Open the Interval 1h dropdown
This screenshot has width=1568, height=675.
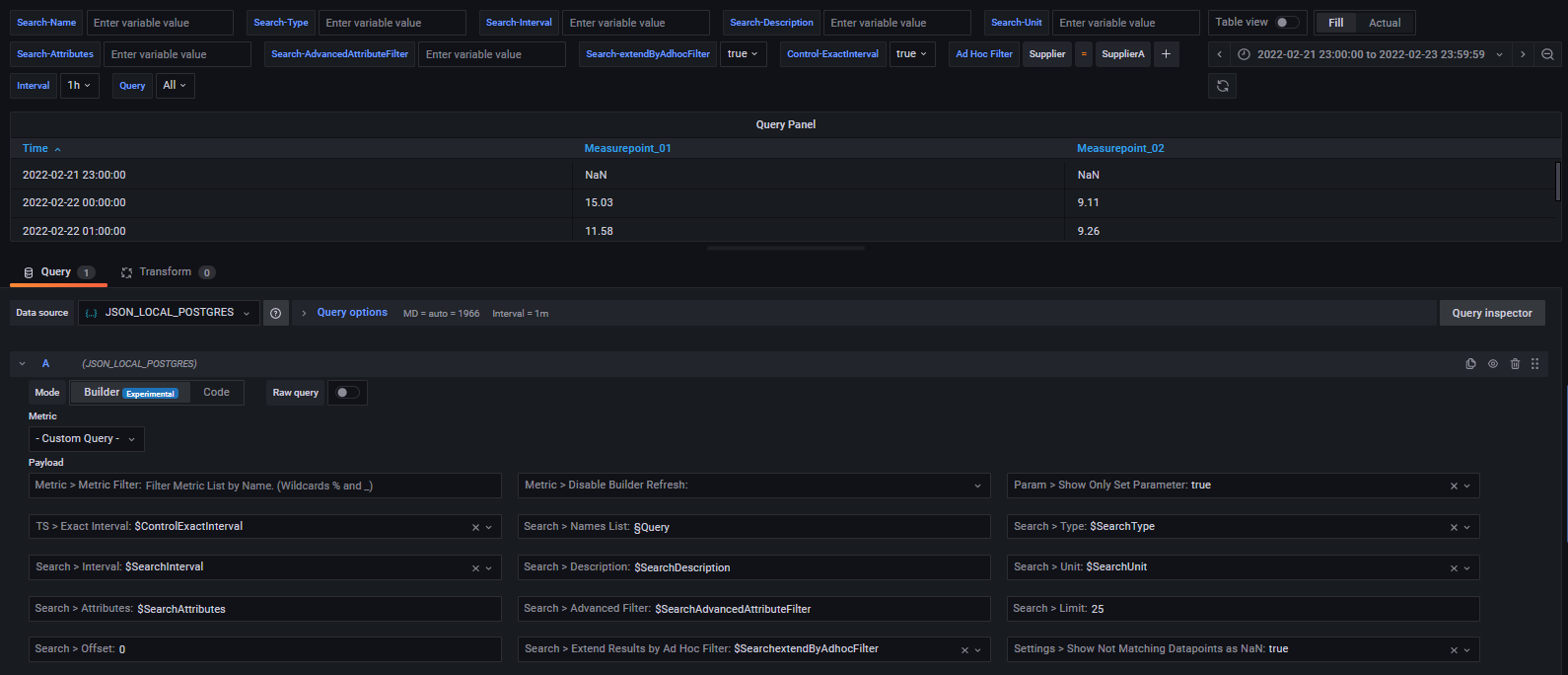(79, 86)
